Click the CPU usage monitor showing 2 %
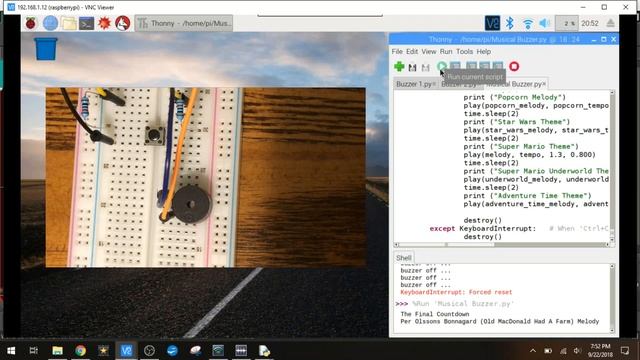Viewport: 640px width, 360px height. [x=567, y=23]
